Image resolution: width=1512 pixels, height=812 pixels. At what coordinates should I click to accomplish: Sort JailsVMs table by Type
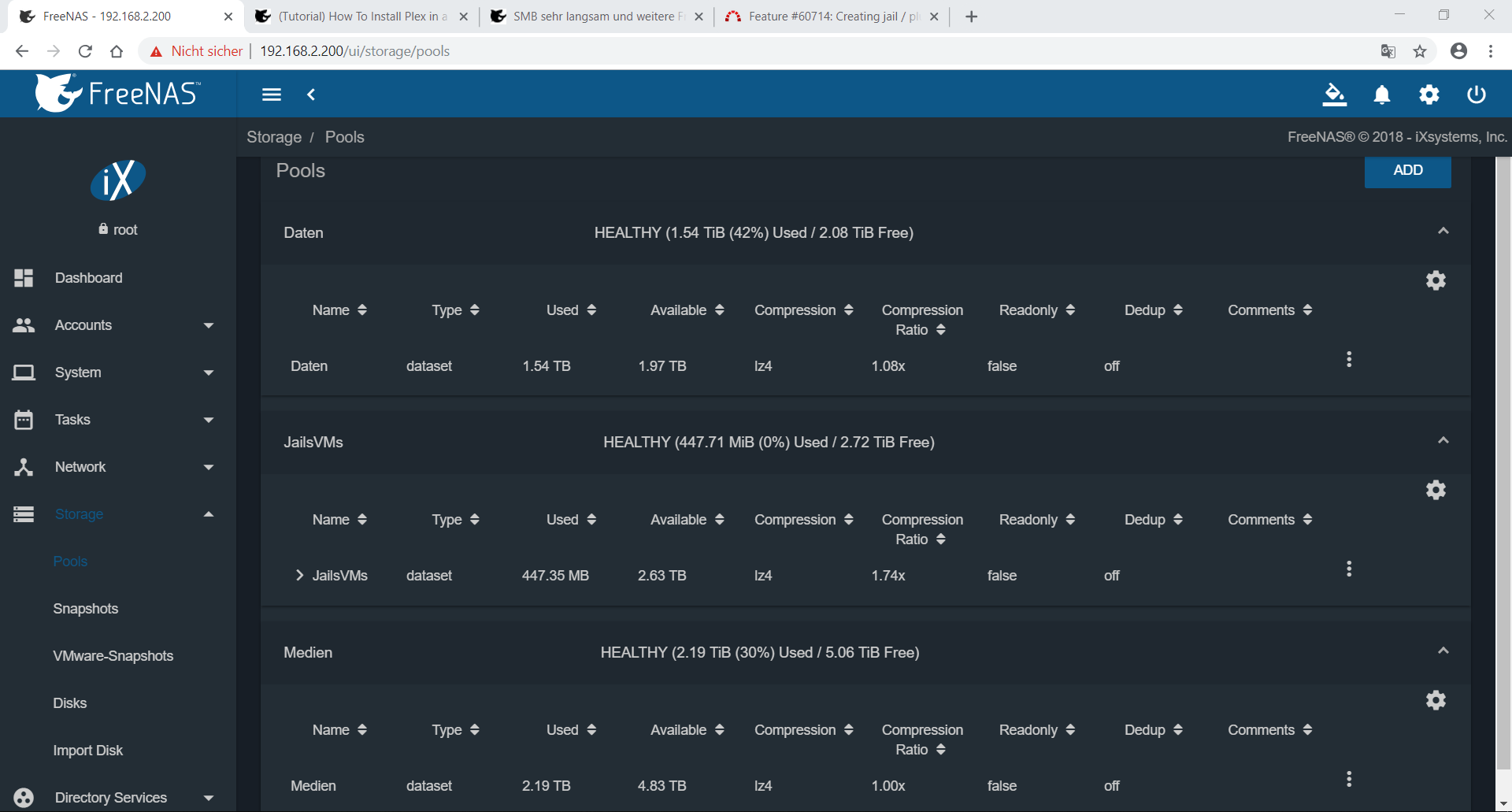455,520
